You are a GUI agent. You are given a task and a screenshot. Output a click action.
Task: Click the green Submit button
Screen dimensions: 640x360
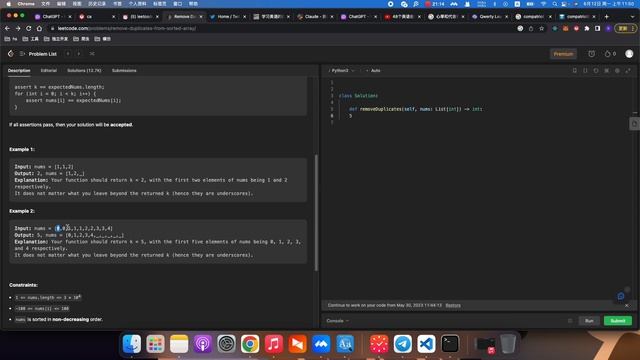618,321
